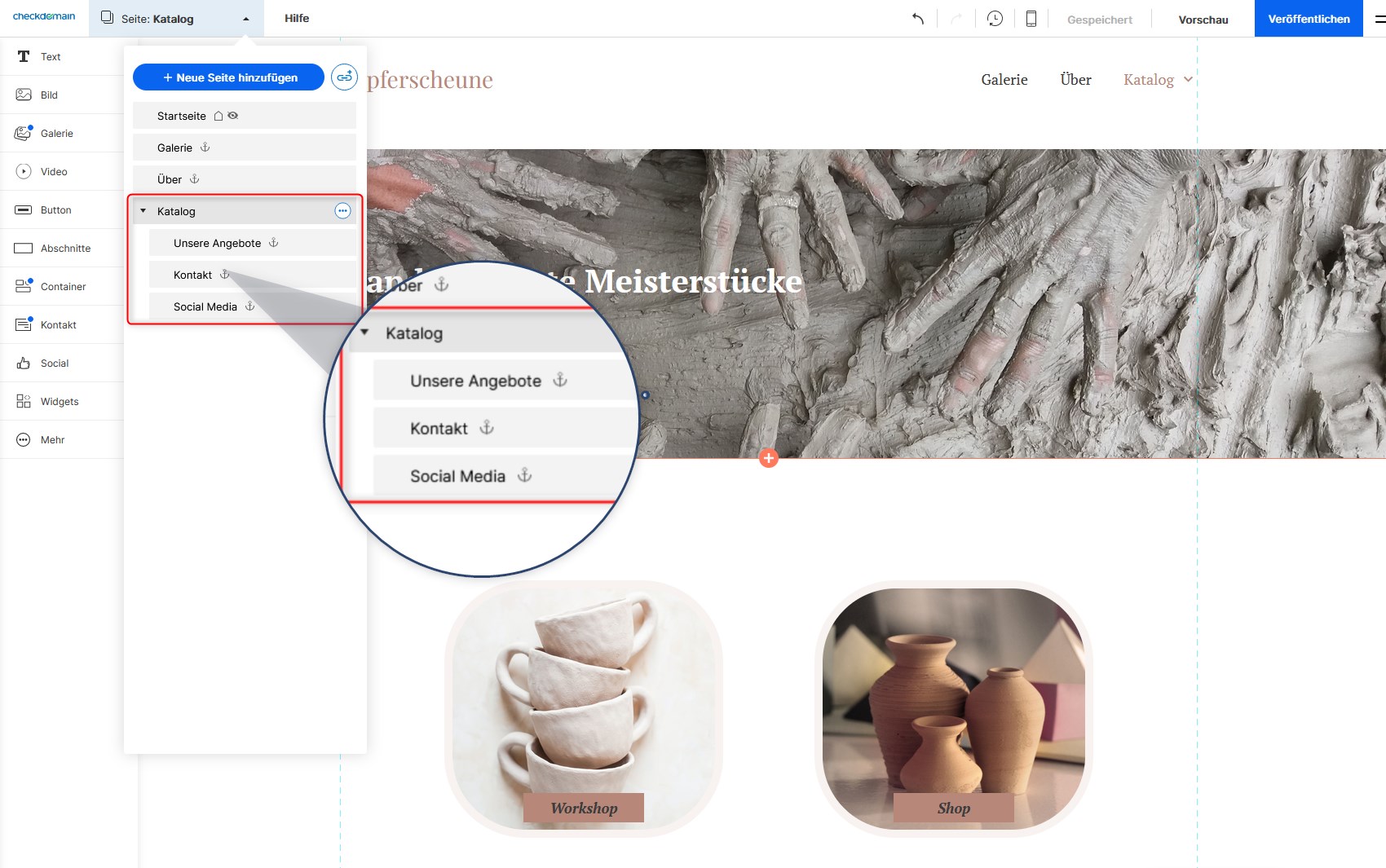Click the undo arrow icon
Viewport: 1386px width, 868px height.
click(918, 19)
